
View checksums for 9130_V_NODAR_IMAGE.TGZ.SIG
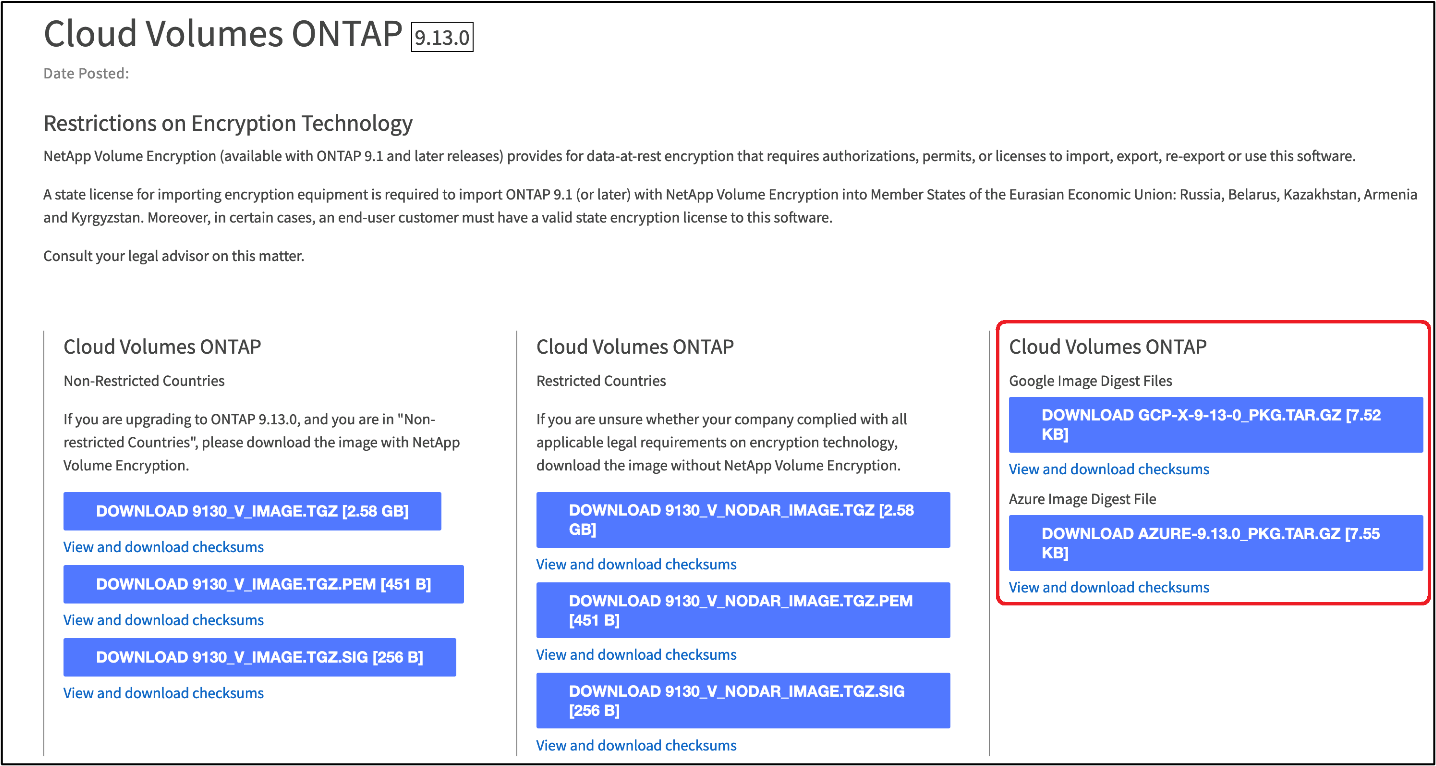[x=636, y=745]
